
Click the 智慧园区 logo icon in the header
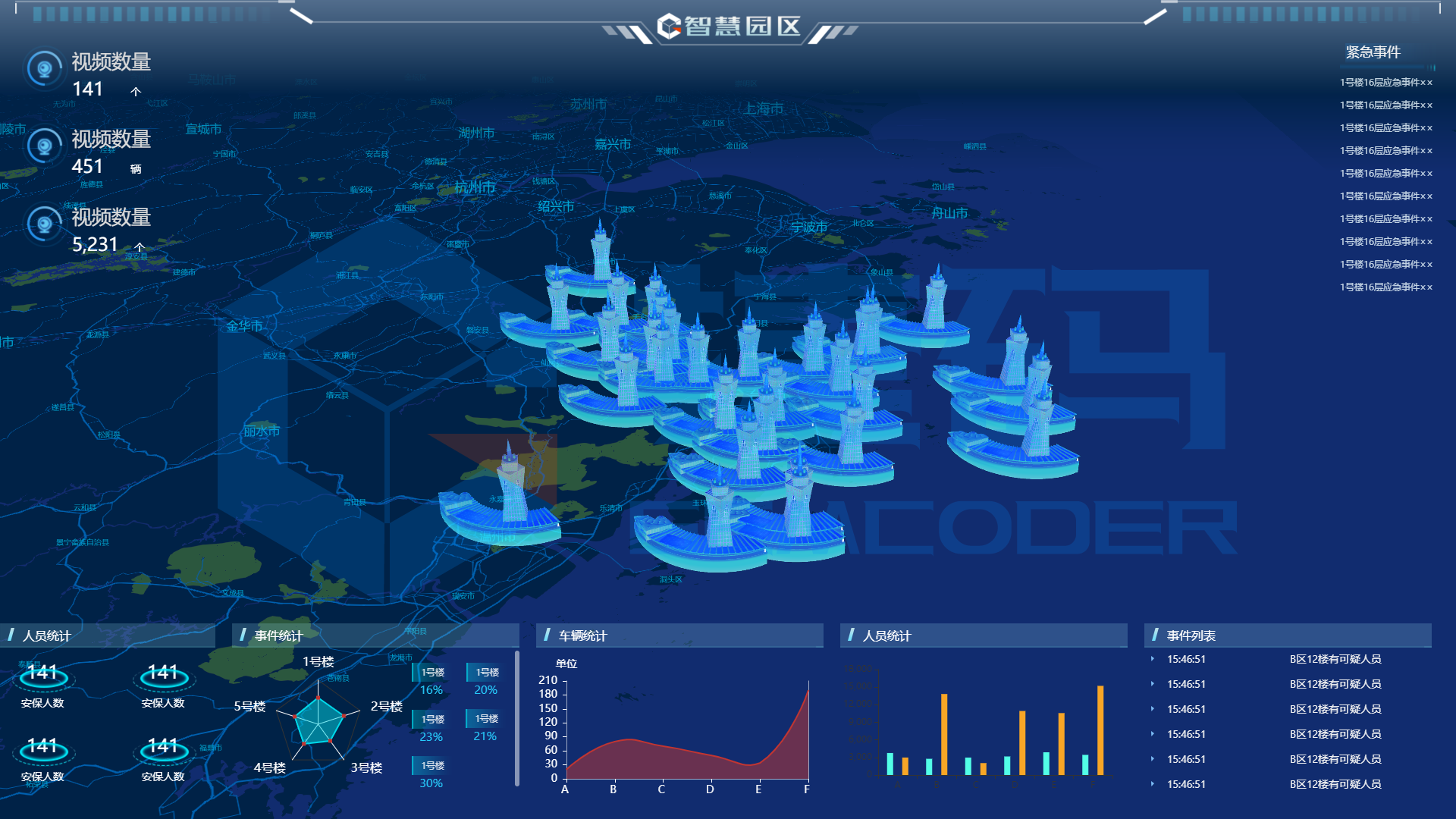coord(669,27)
